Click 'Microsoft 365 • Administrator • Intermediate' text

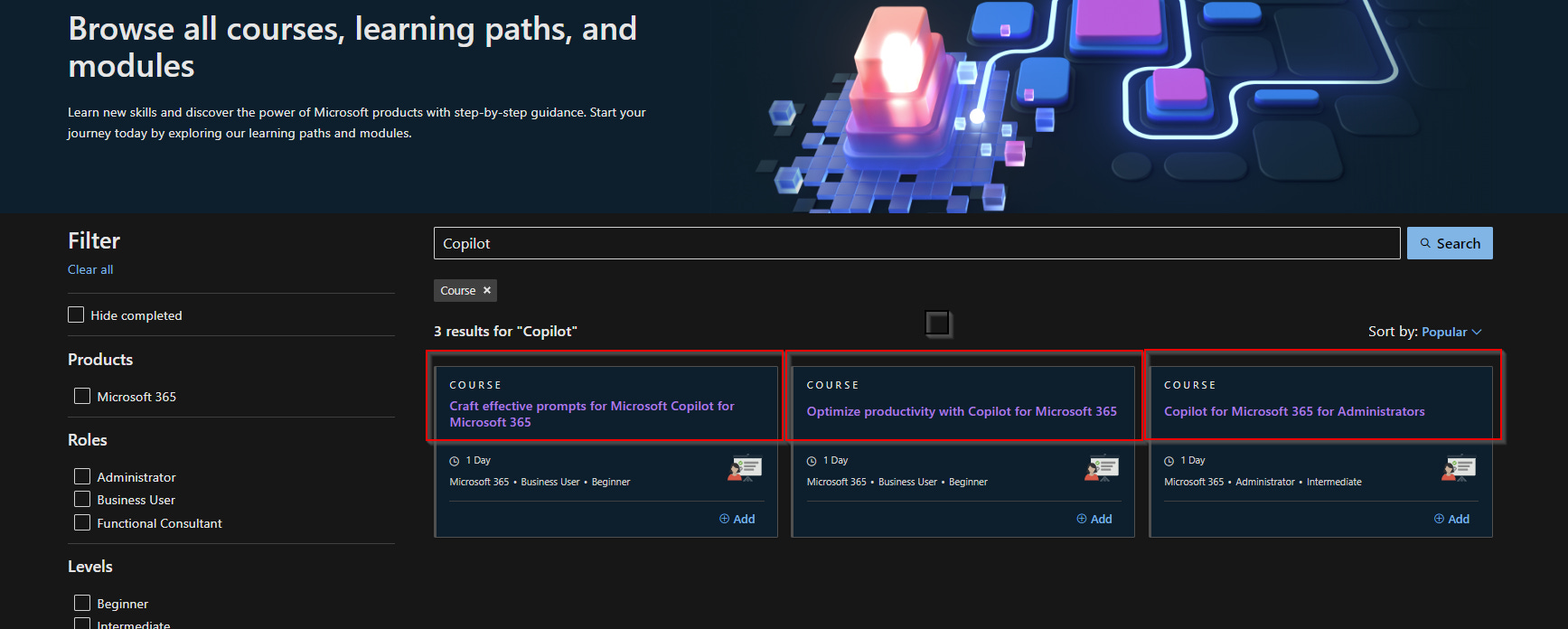click(x=1263, y=482)
